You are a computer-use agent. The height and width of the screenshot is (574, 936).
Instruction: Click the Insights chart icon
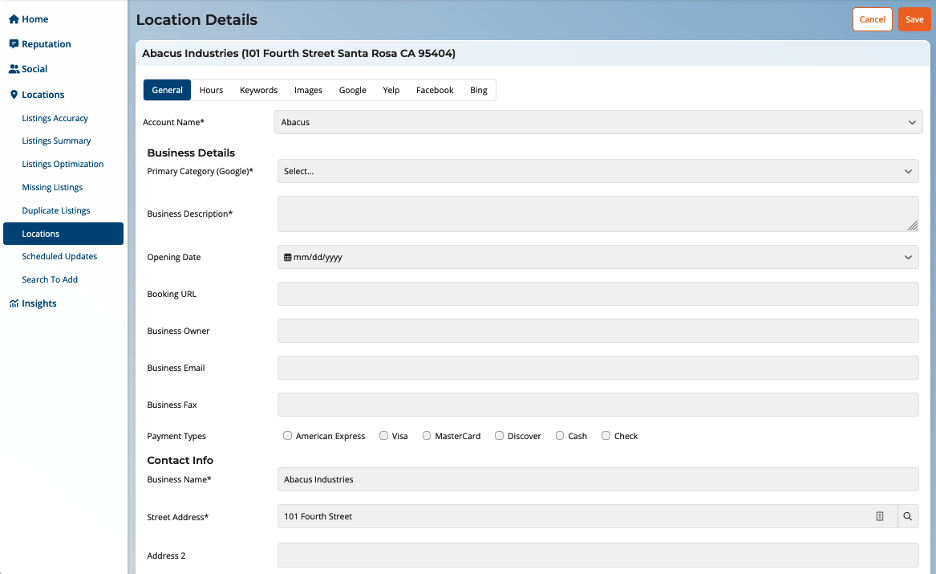14,304
